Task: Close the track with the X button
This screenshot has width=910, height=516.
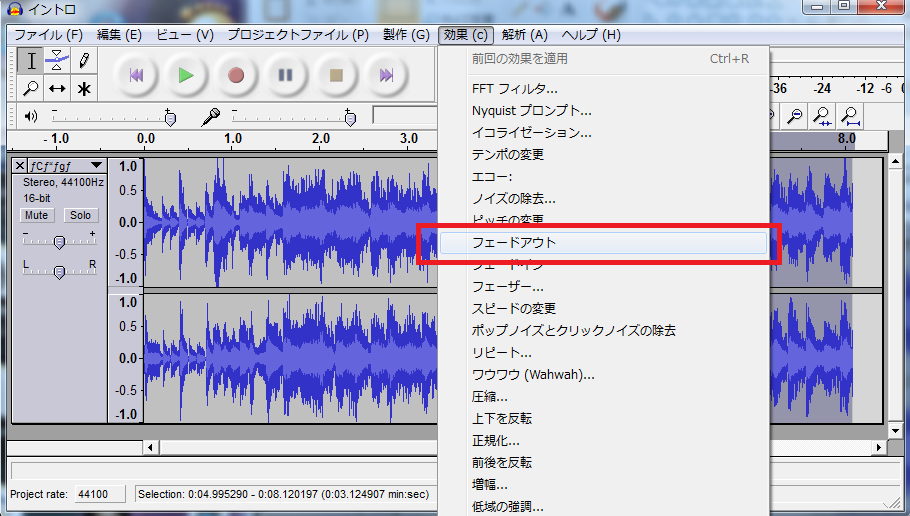Action: click(20, 166)
